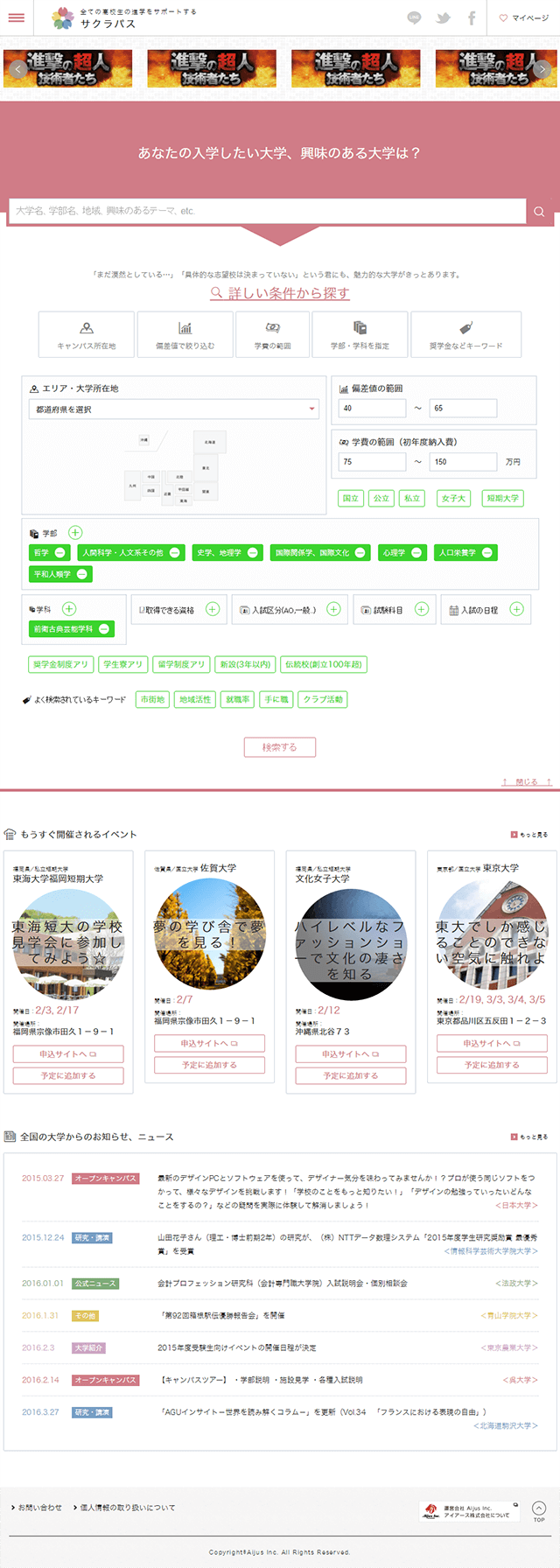
Task: Expand the 入試の日程 section
Action: click(516, 609)
